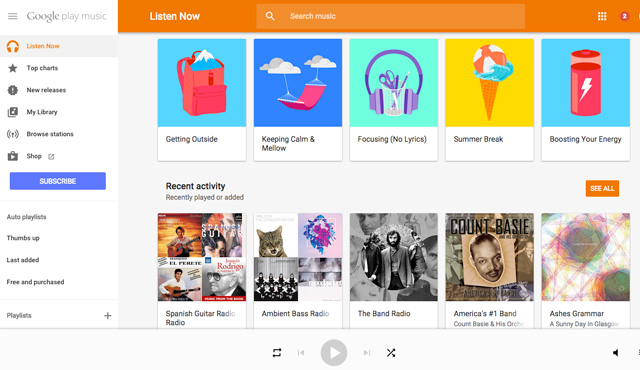Viewport: 640px width, 370px height.
Task: Open New releases
Action: (46, 90)
